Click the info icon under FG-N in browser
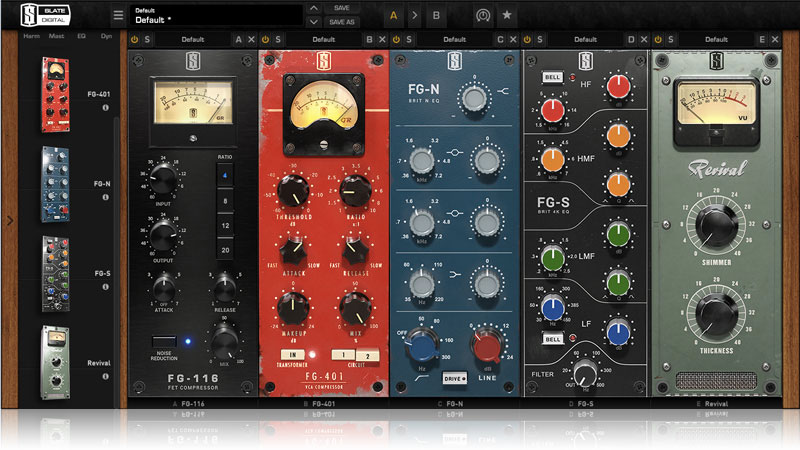Viewport: 800px width, 450px height. click(x=105, y=197)
